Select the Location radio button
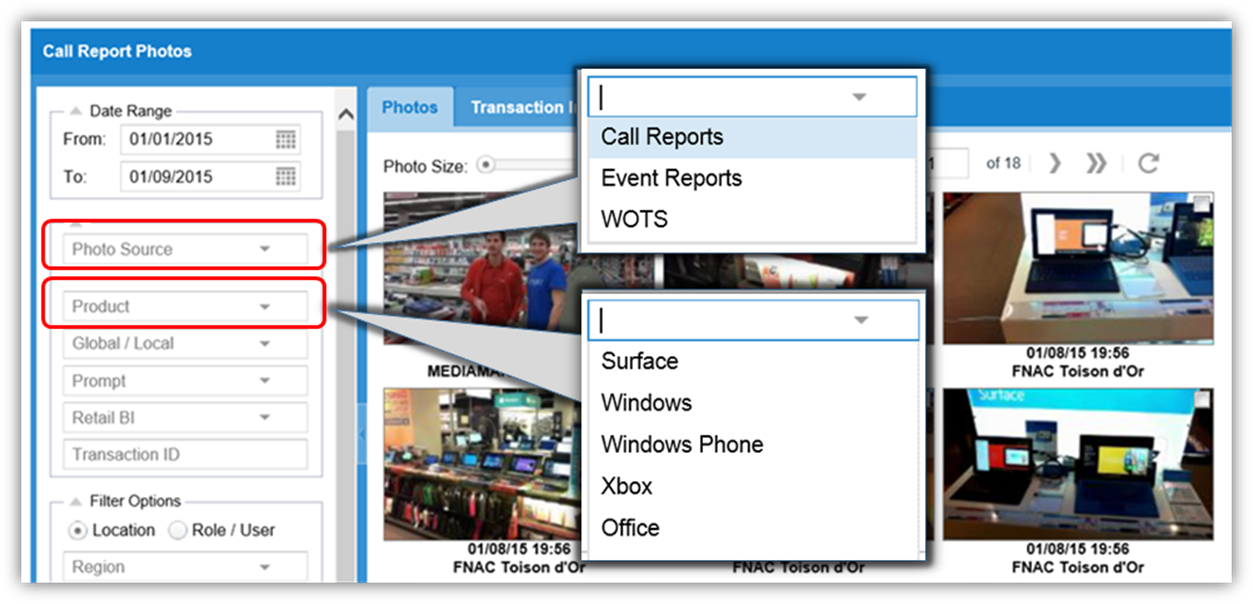The width and height of the screenshot is (1253, 604). pos(77,530)
